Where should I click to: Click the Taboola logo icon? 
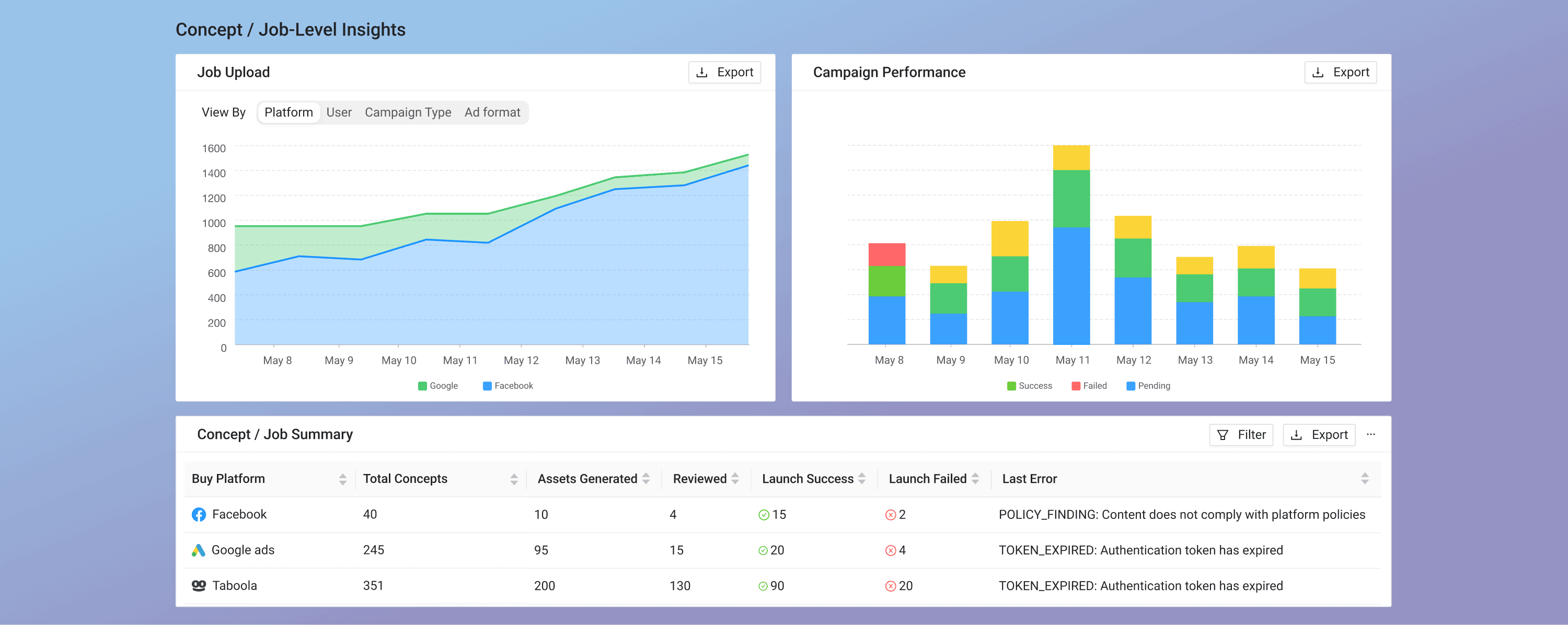coord(199,585)
